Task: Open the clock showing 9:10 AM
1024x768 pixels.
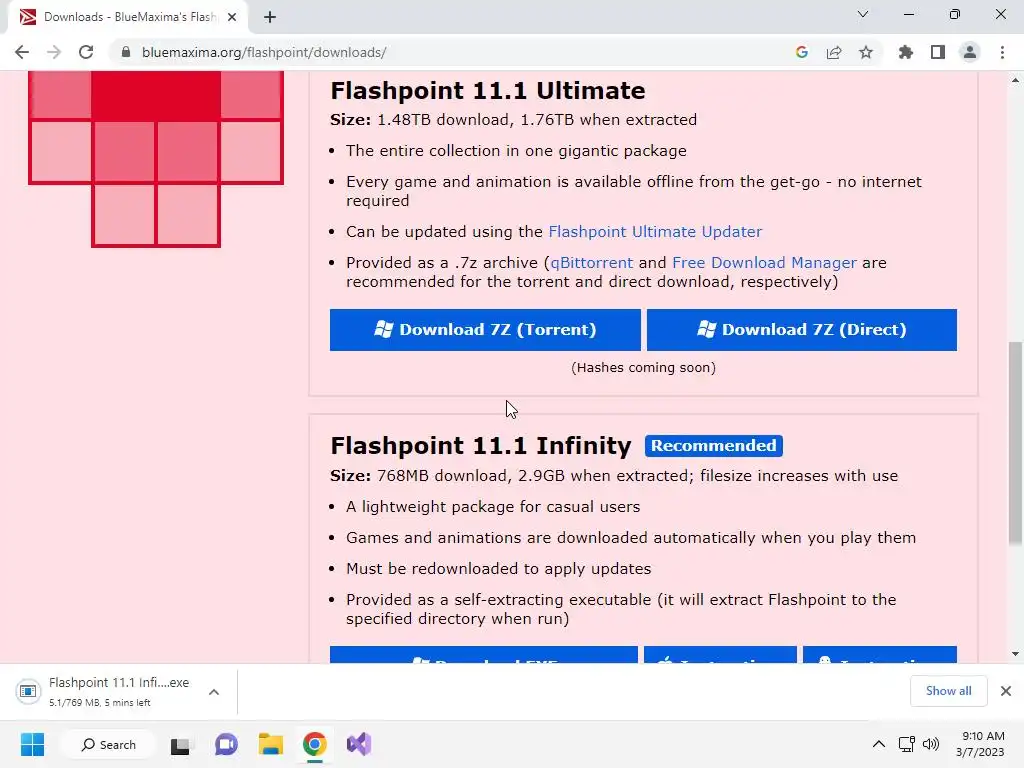Action: click(980, 744)
